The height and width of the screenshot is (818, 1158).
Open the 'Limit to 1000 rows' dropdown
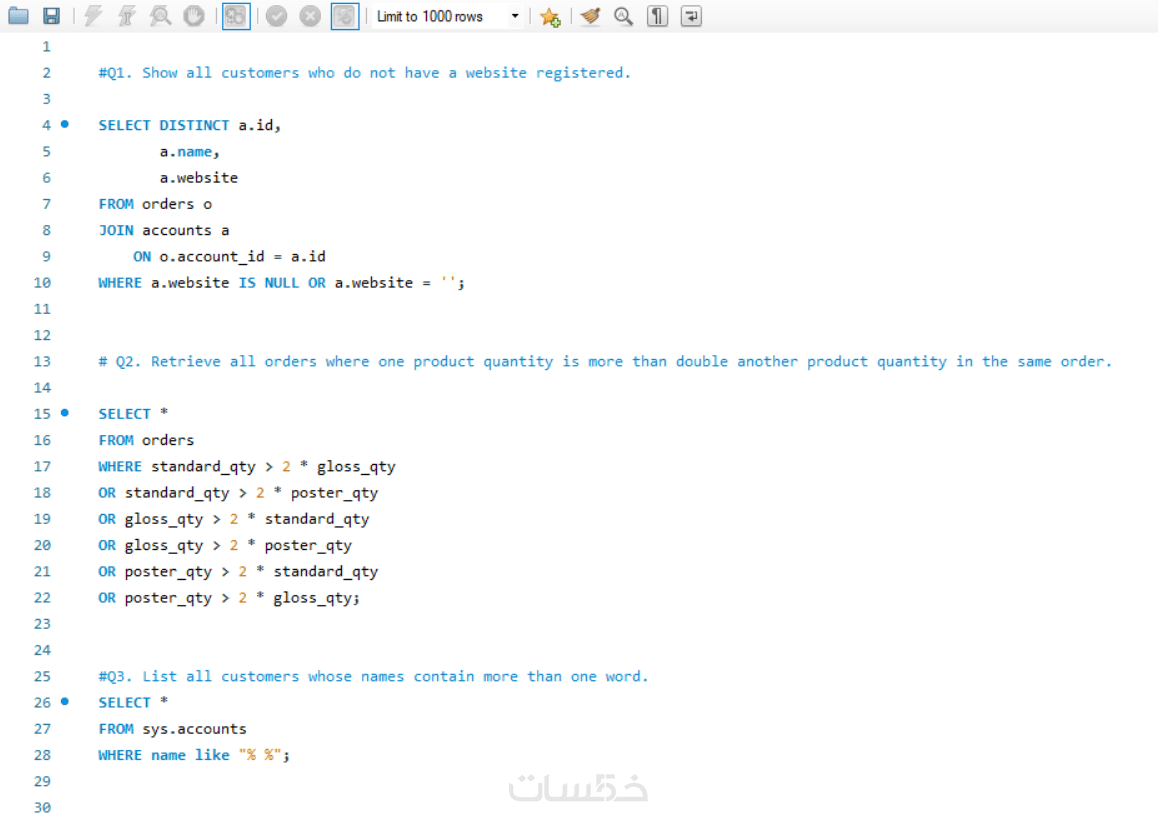(448, 16)
